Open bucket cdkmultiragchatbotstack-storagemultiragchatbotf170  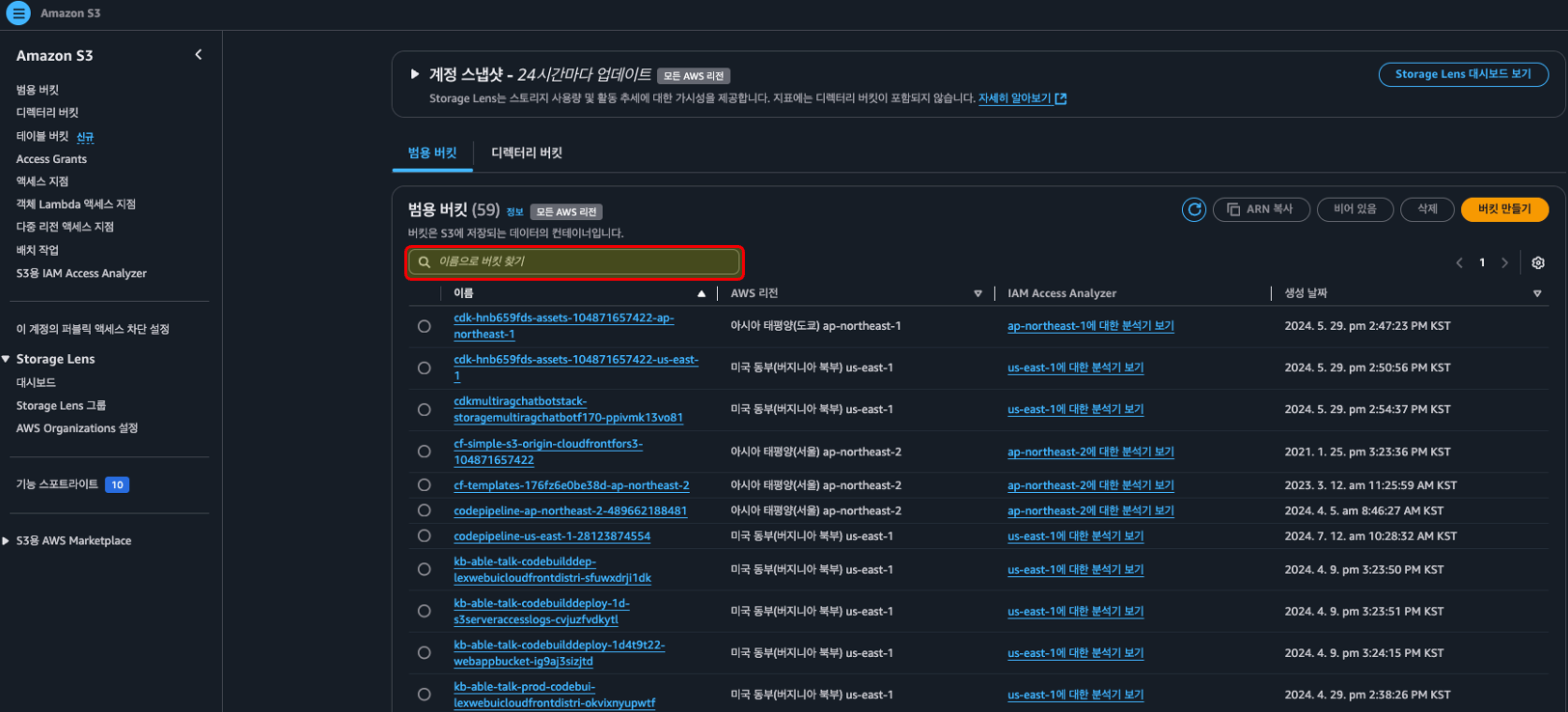pos(568,410)
